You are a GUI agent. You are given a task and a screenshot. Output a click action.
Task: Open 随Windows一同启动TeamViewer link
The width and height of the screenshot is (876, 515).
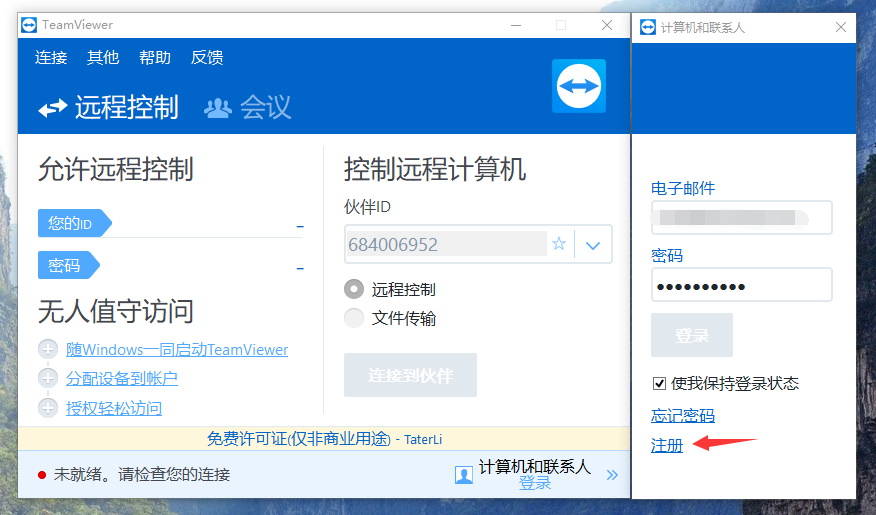coord(177,350)
